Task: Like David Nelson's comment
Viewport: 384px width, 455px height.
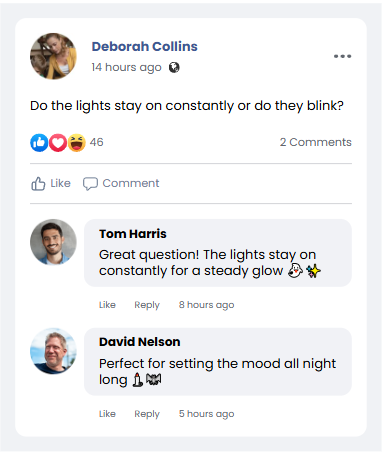Action: click(x=107, y=414)
